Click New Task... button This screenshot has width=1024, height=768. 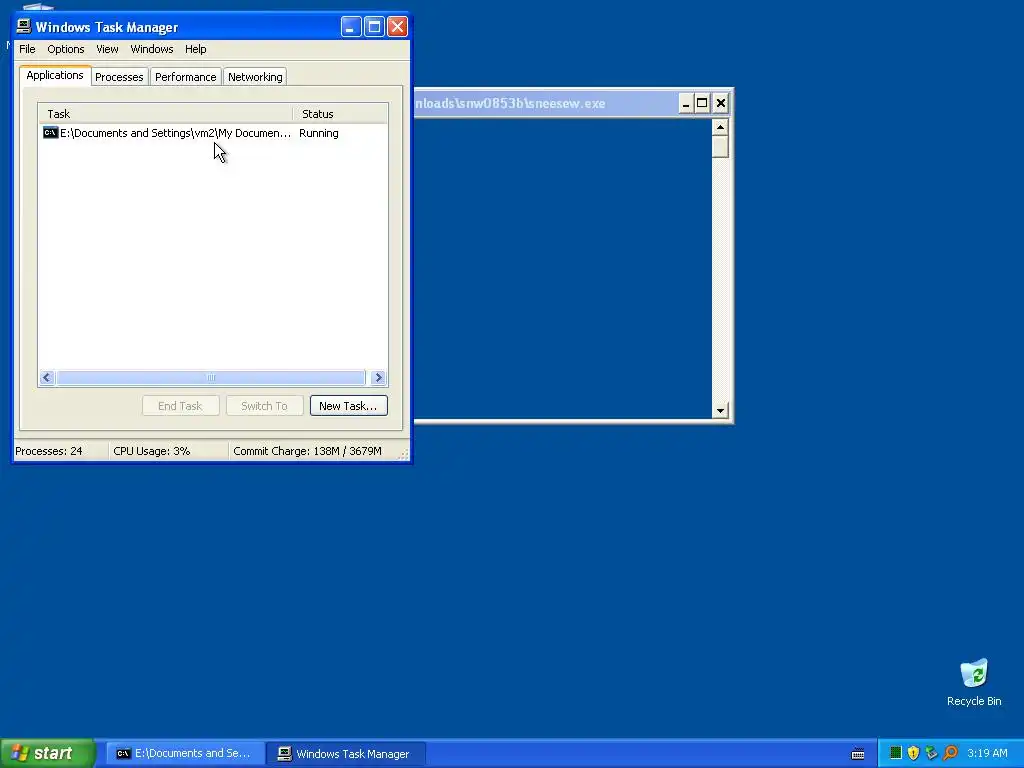coord(349,406)
